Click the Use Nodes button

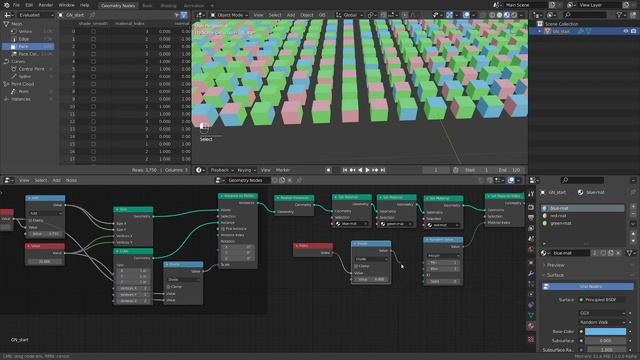click(x=587, y=287)
